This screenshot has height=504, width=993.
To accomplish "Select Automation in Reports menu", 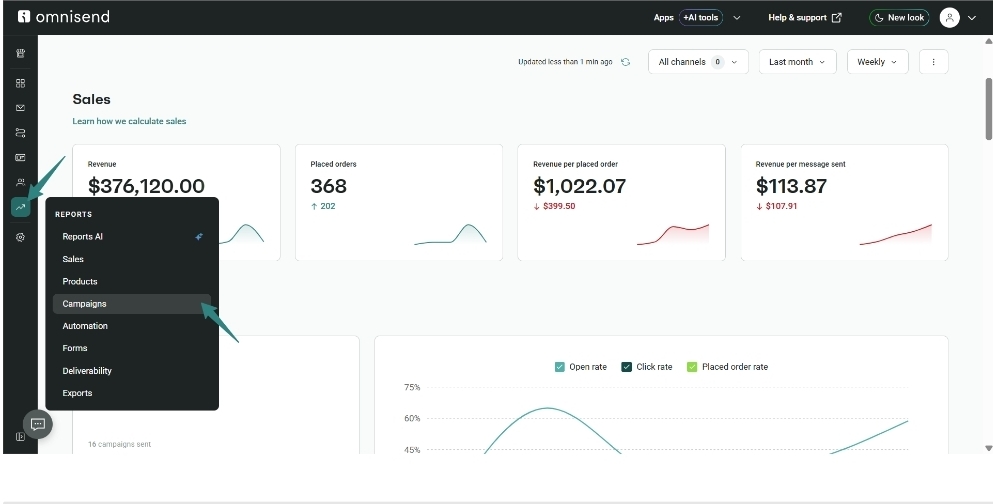I will coord(132,326).
